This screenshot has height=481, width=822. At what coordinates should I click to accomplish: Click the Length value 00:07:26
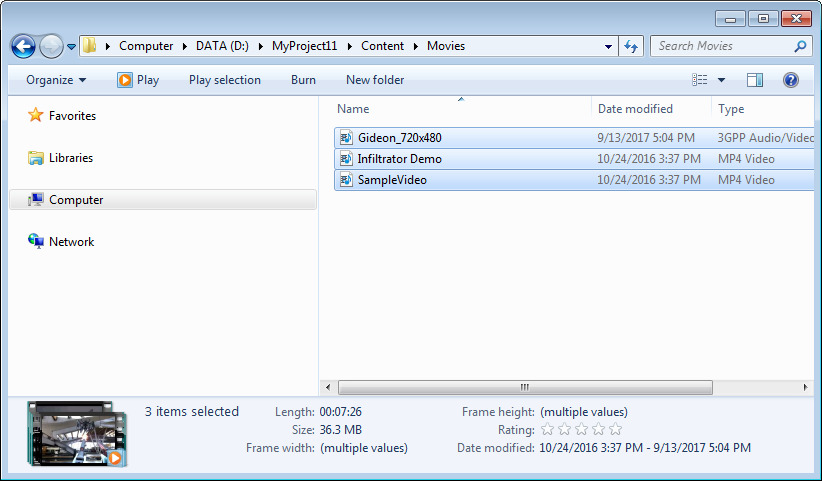click(341, 412)
